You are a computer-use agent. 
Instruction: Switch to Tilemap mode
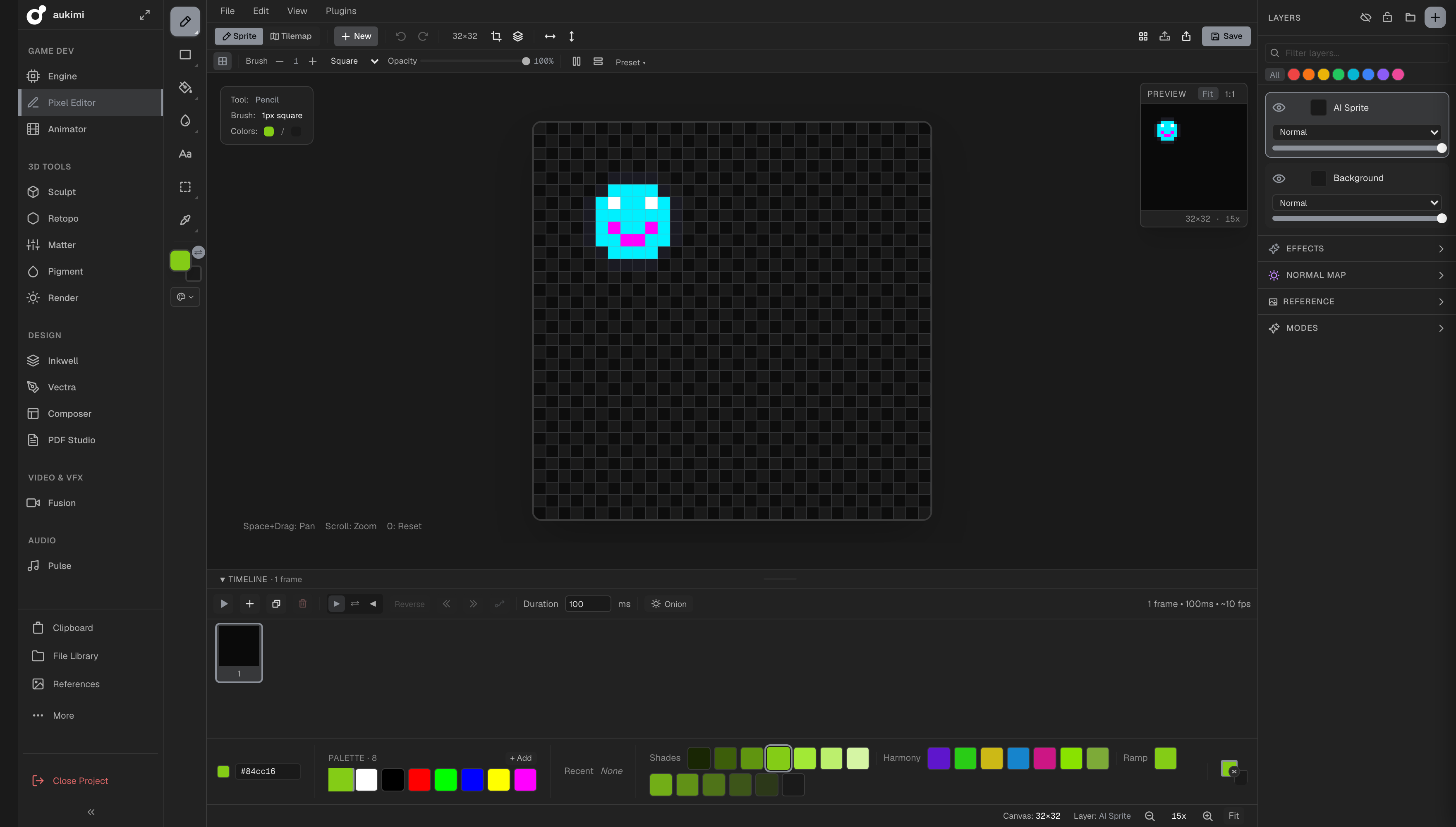(291, 36)
